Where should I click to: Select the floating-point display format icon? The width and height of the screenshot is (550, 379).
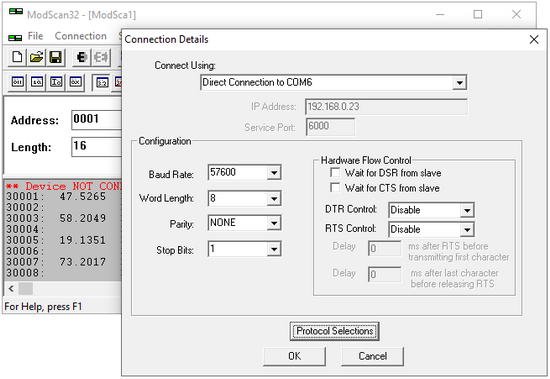pos(102,82)
